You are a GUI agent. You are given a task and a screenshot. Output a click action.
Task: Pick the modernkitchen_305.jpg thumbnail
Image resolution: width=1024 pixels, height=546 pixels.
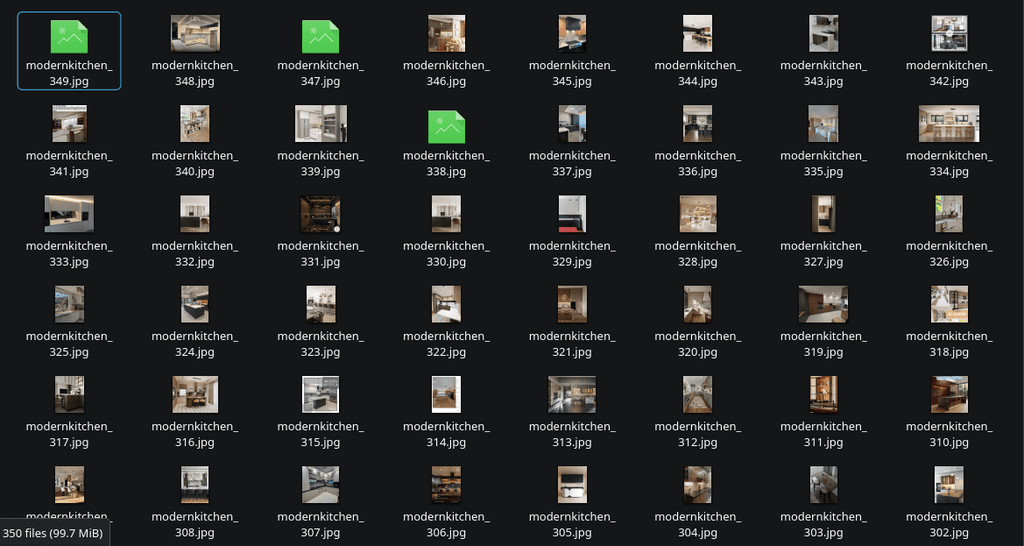point(572,484)
